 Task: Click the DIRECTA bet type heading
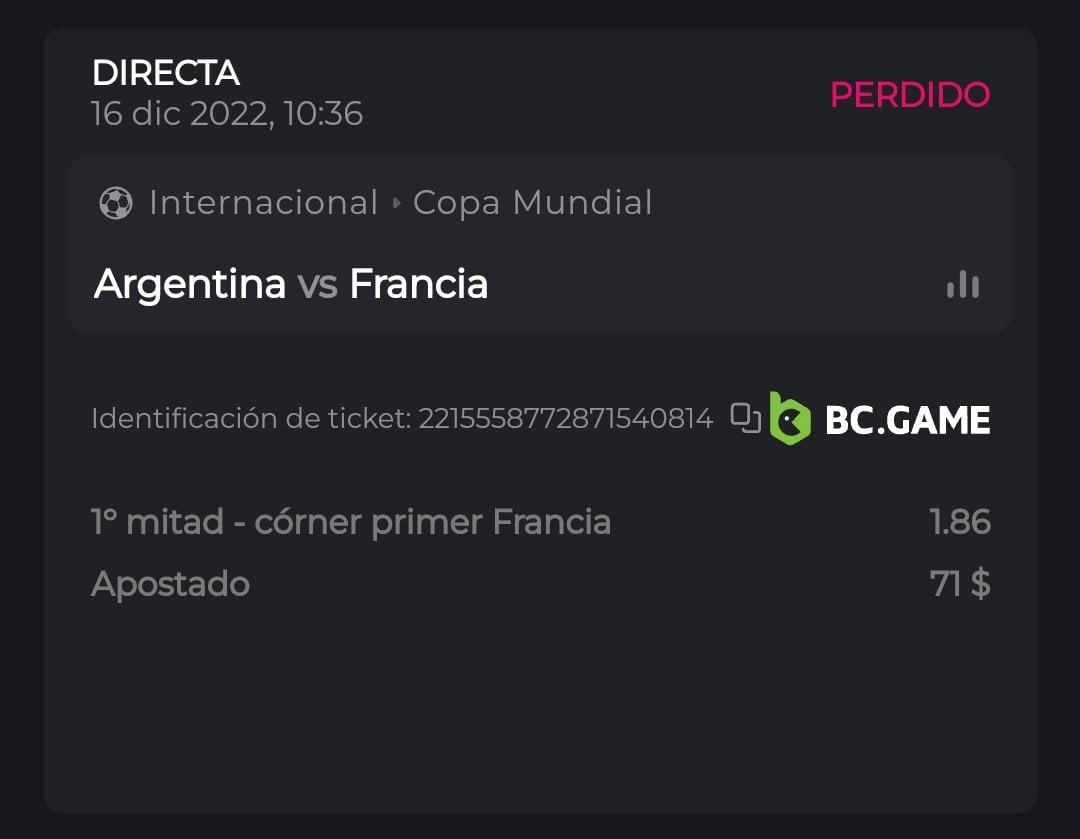pyautogui.click(x=166, y=73)
